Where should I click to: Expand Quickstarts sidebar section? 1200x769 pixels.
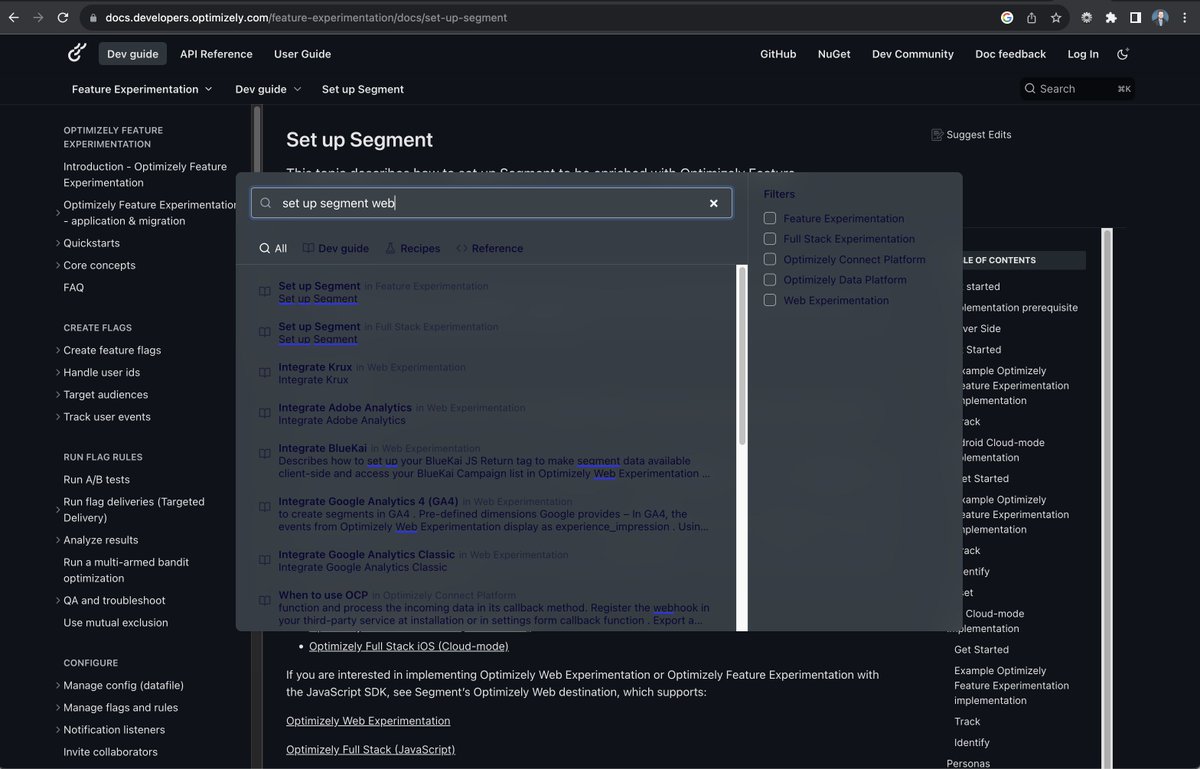58,243
